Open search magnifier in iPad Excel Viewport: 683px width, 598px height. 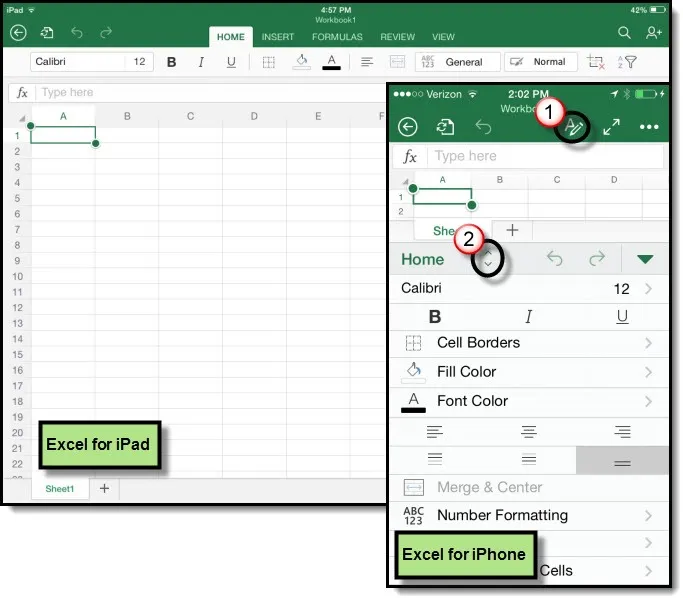(x=624, y=33)
